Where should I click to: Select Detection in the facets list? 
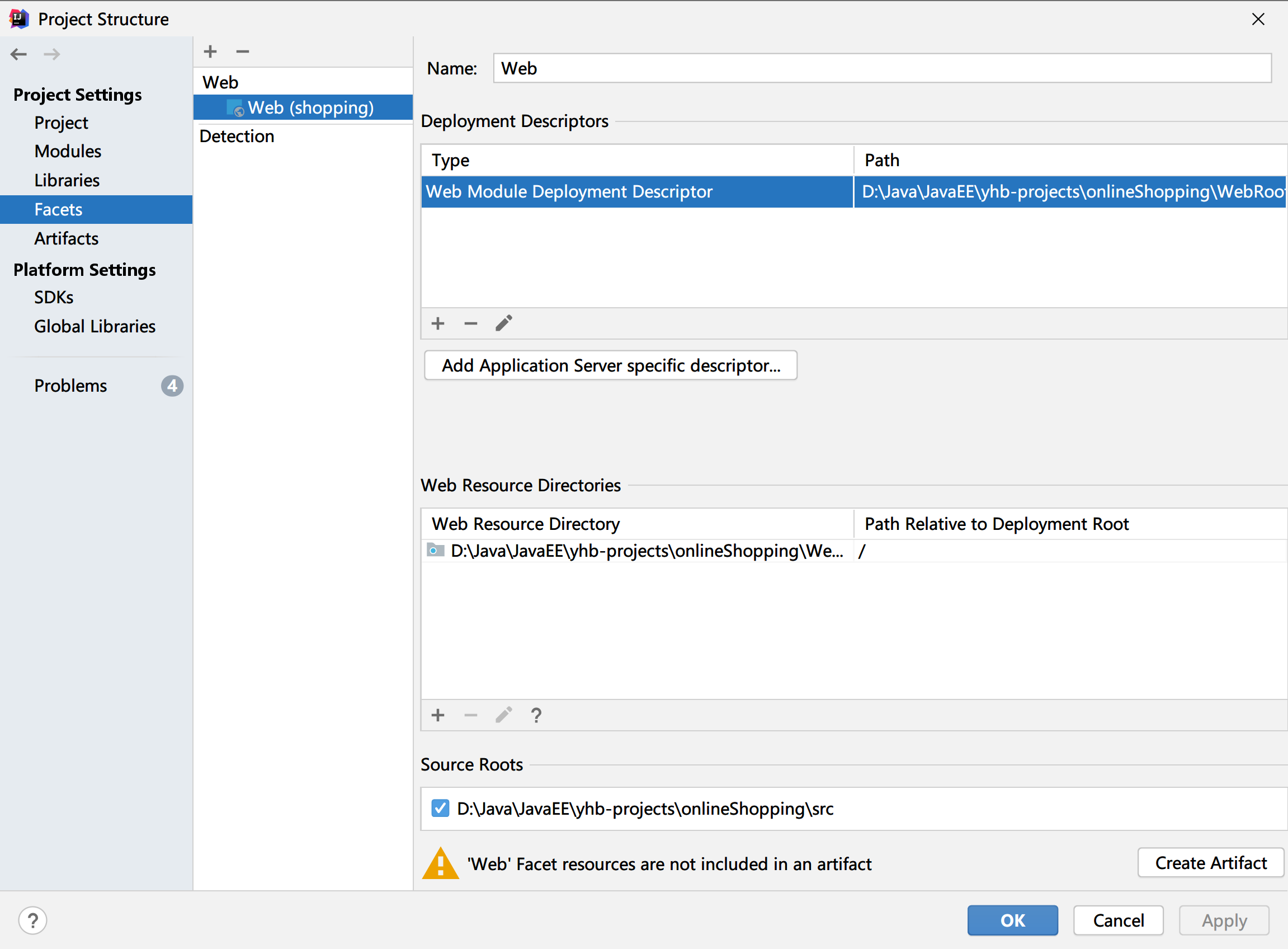(x=237, y=136)
